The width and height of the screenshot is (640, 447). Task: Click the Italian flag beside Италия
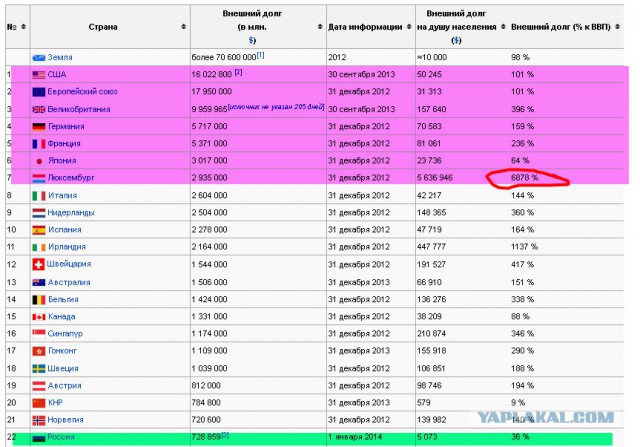[x=39, y=195]
